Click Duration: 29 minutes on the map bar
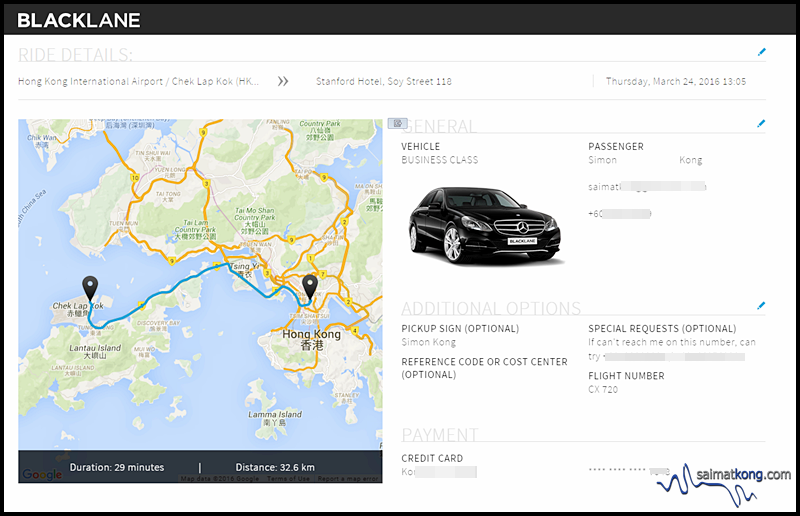Image resolution: width=800 pixels, height=516 pixels. [x=117, y=467]
